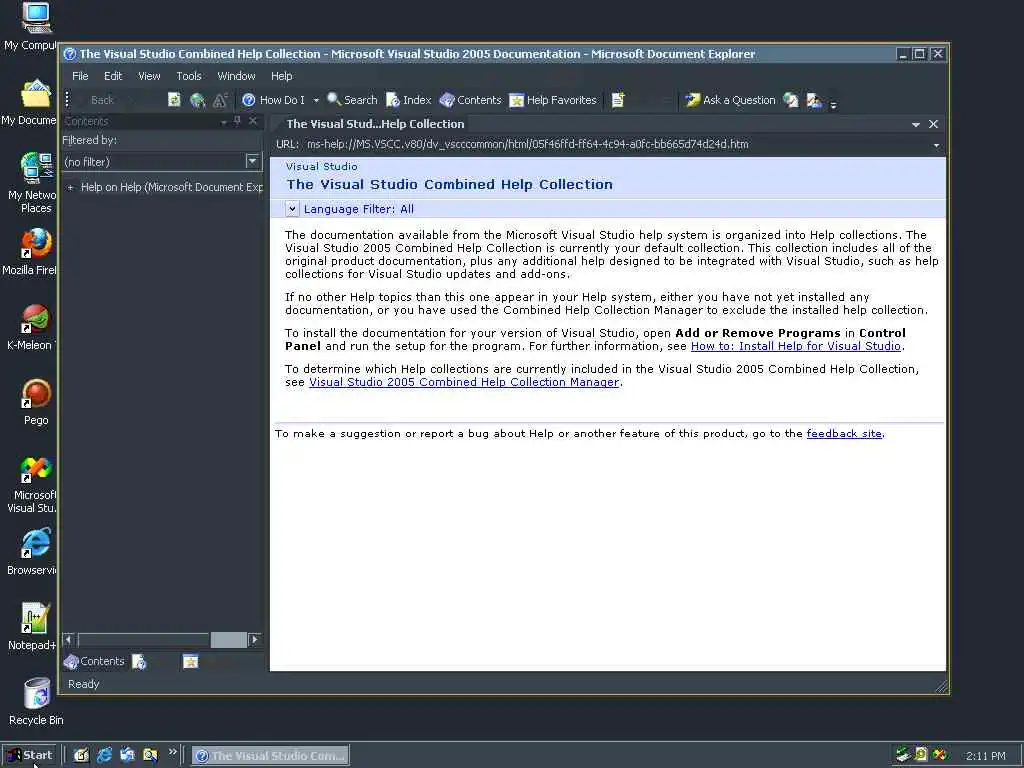This screenshot has width=1024, height=768.
Task: Open Visual Studio 2005 Combined Help Collection Manager link
Action: tap(464, 382)
